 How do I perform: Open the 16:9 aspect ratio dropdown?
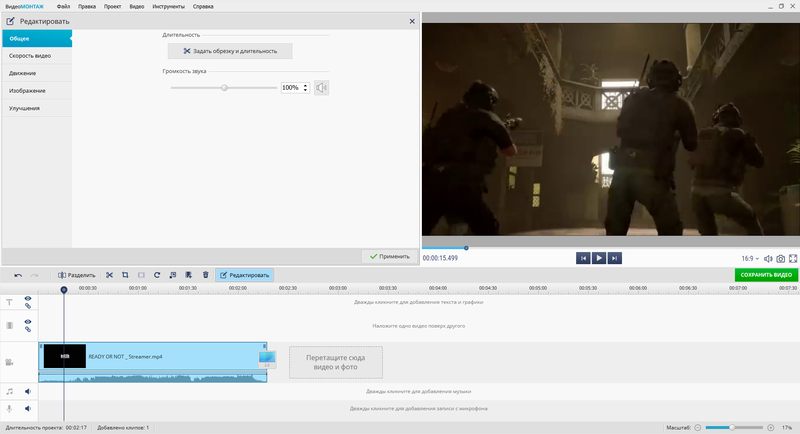[750, 259]
